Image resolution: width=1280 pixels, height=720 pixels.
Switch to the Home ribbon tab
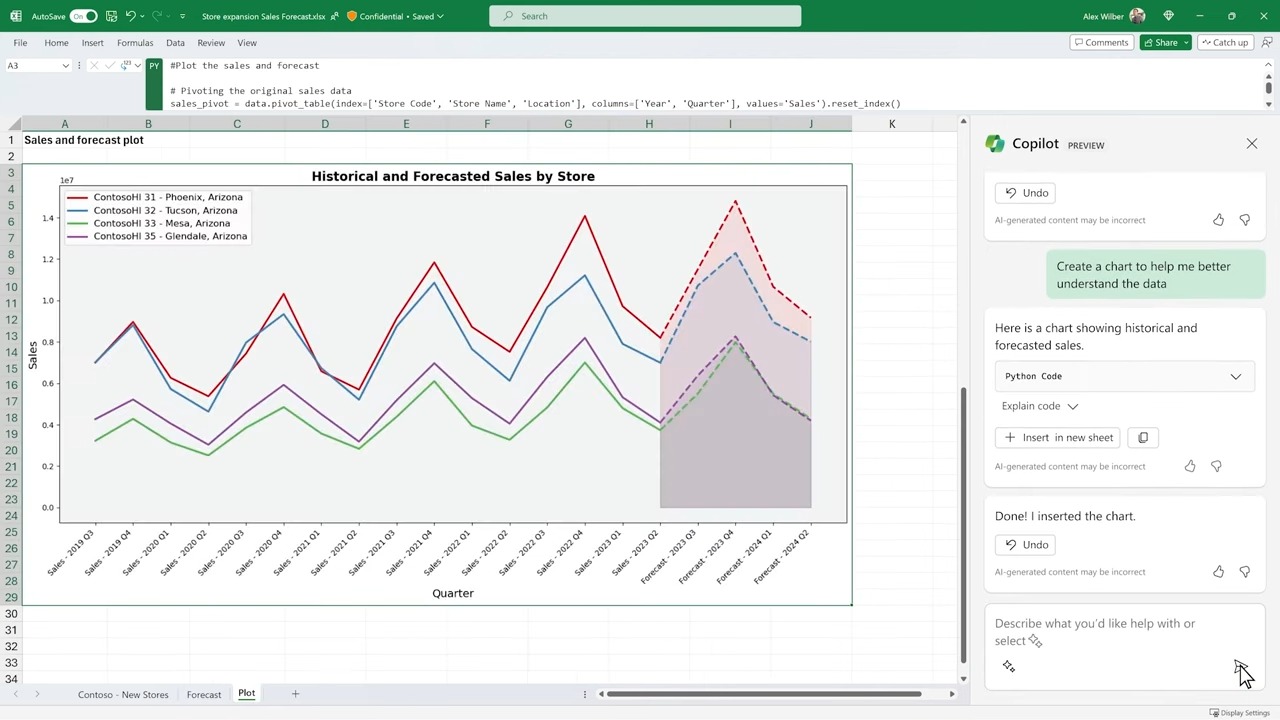click(56, 43)
